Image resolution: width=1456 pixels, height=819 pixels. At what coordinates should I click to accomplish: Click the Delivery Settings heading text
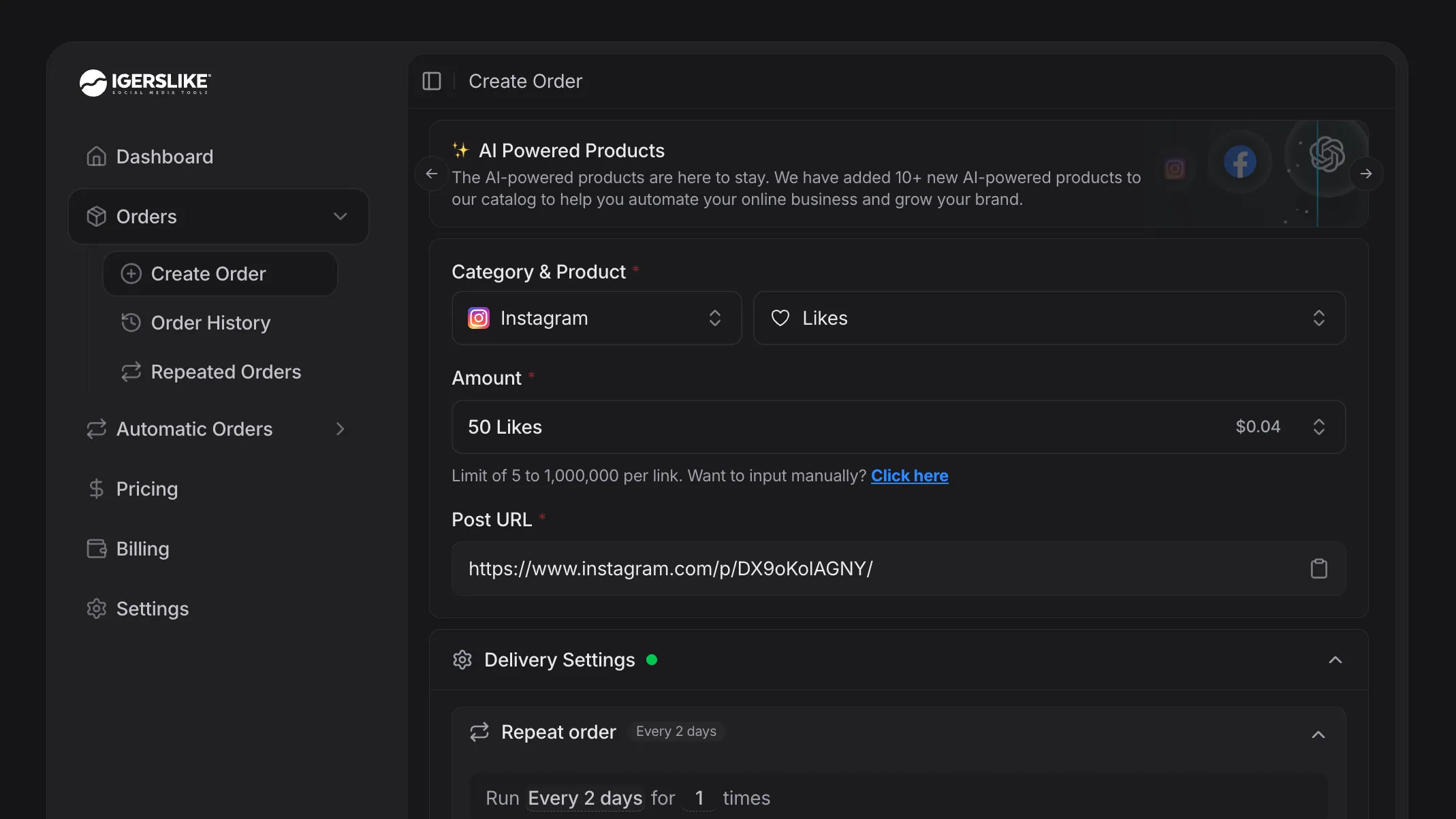click(559, 660)
